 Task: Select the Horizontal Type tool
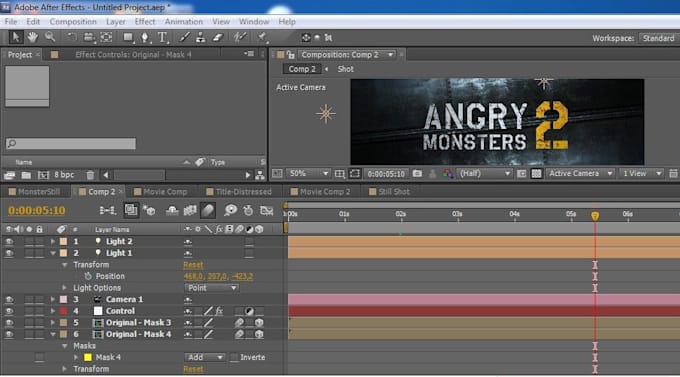point(162,38)
